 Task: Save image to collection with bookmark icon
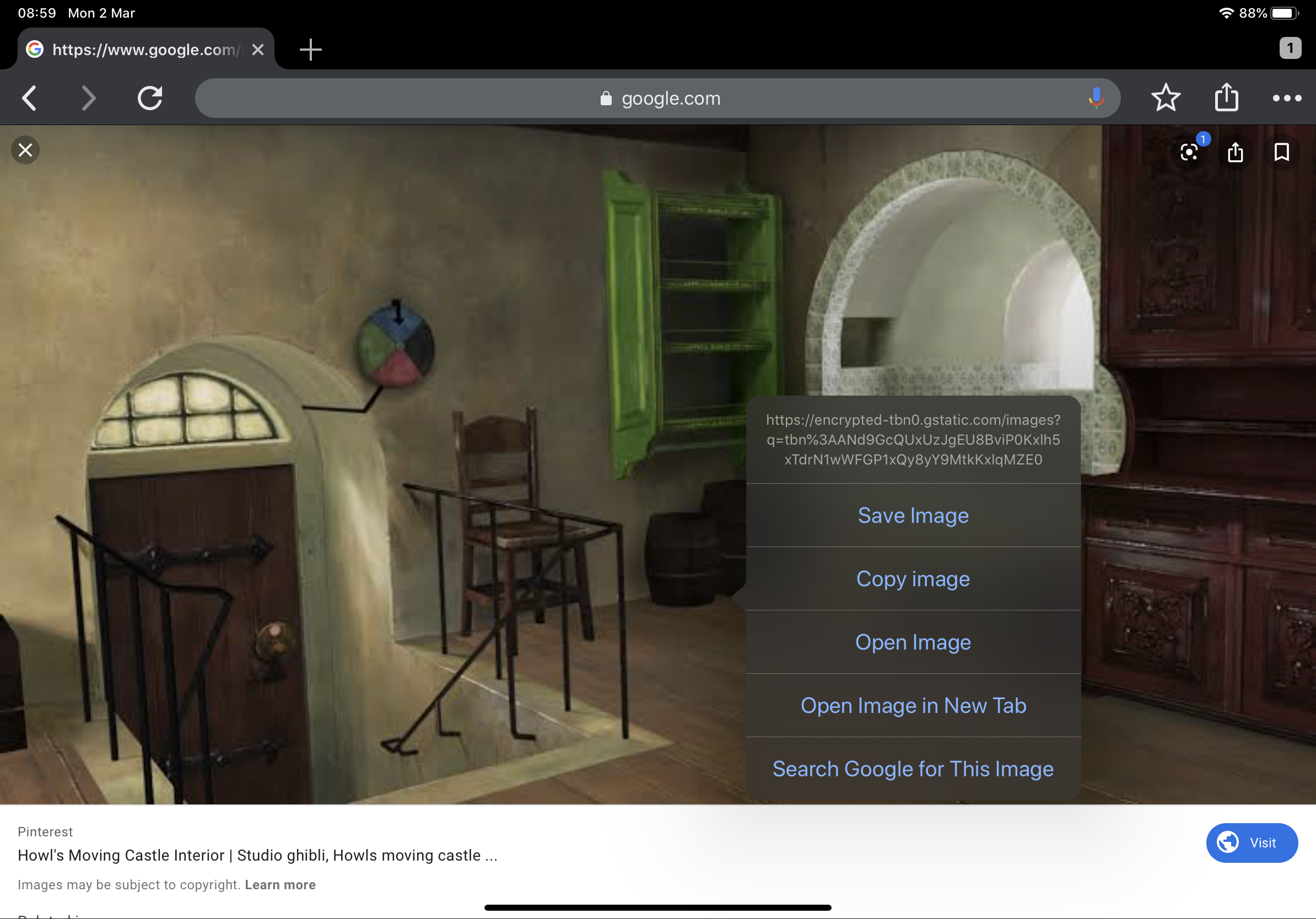pos(1282,152)
